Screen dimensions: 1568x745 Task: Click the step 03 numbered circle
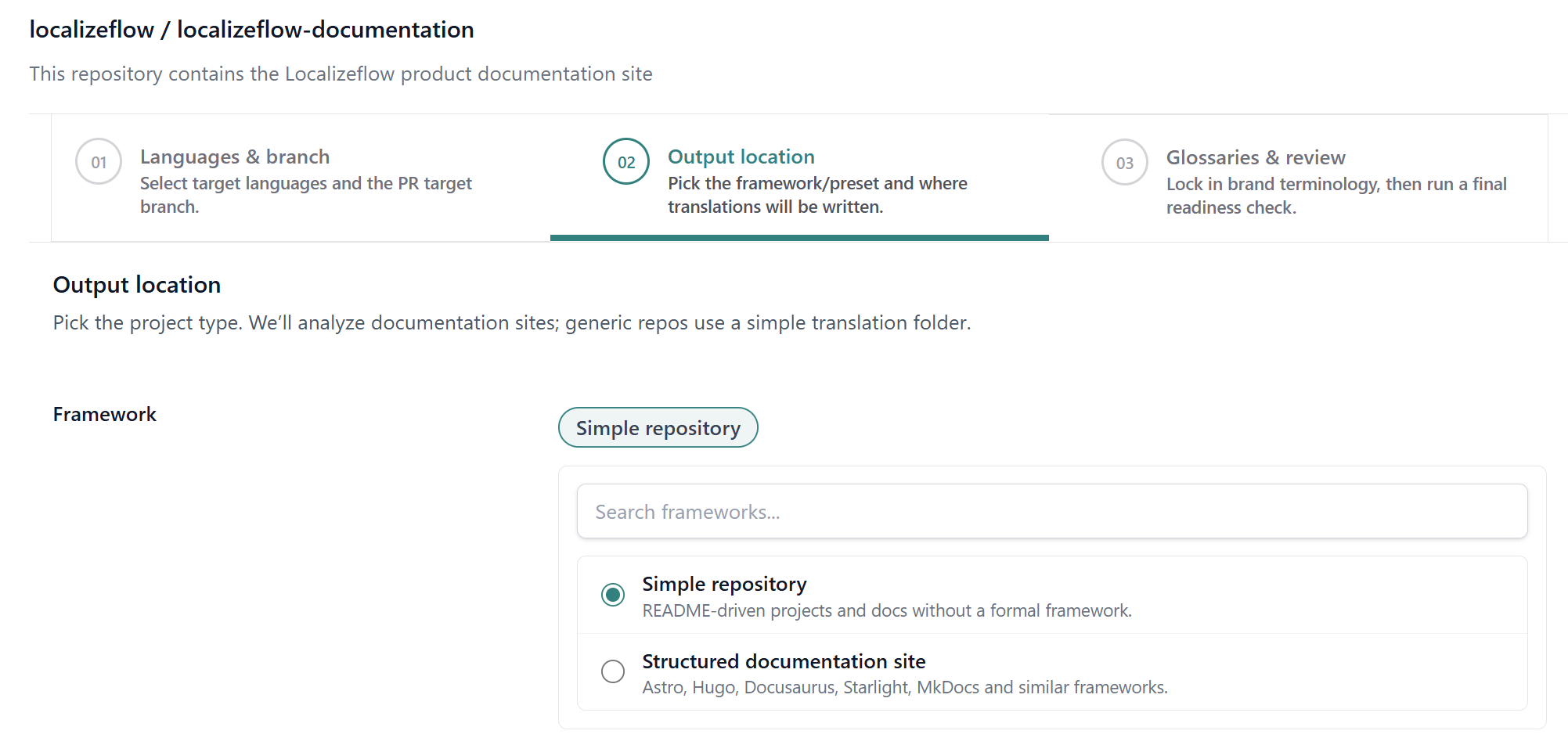click(x=1123, y=161)
